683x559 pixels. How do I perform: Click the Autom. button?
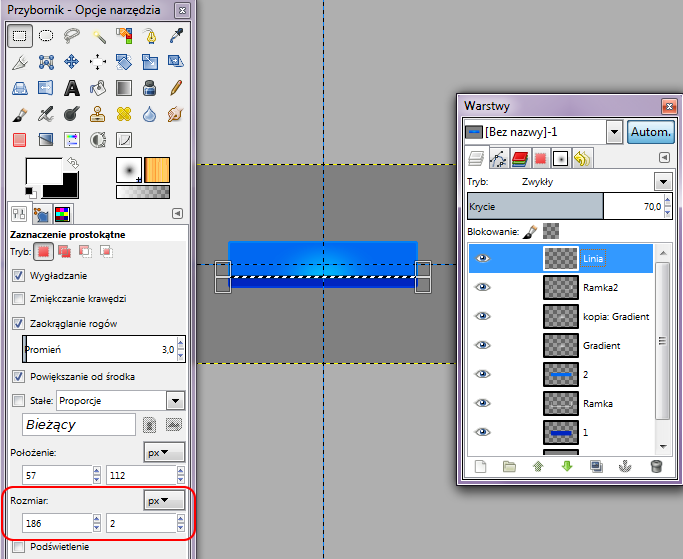click(x=650, y=132)
